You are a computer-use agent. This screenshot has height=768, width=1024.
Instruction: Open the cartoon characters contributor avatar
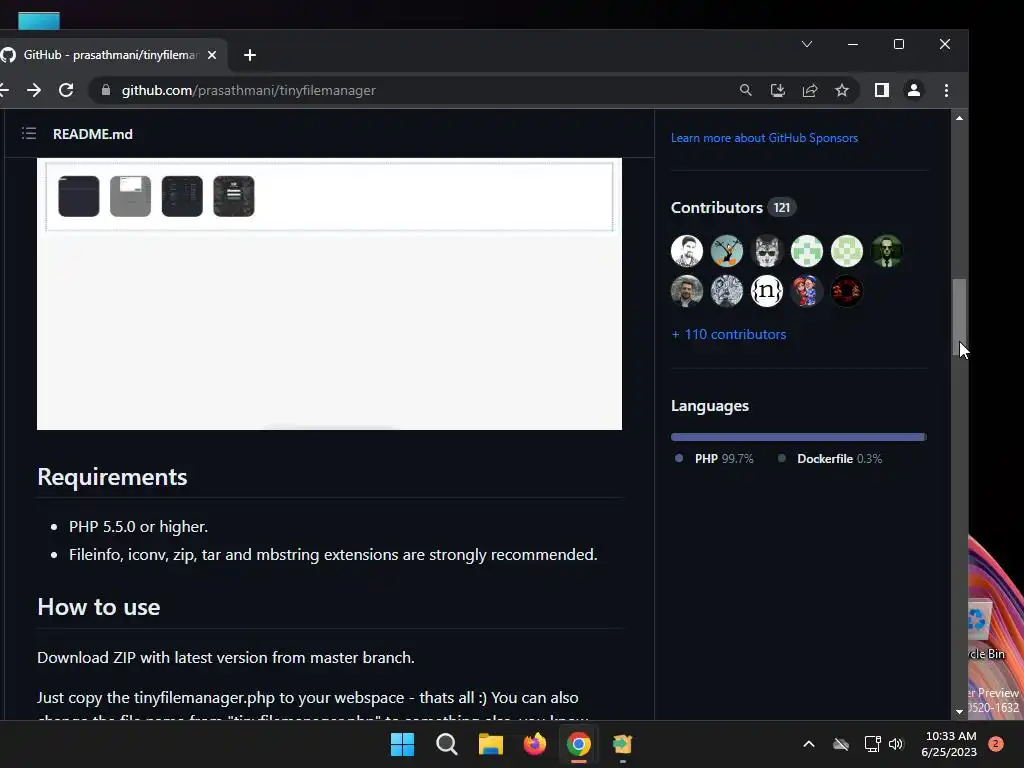point(807,291)
